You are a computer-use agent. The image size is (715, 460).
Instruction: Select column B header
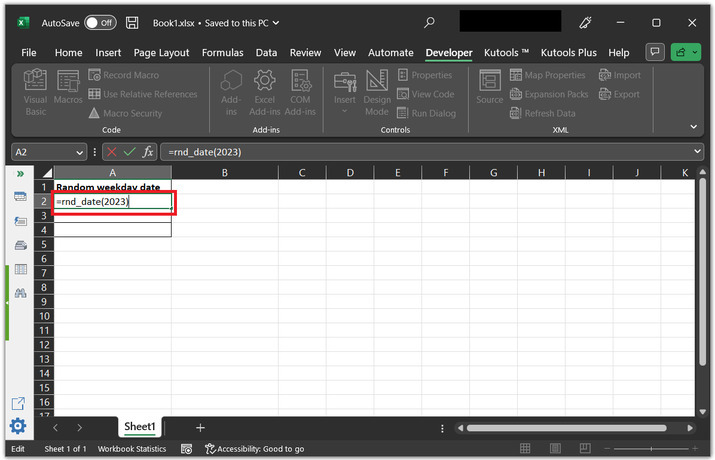[225, 173]
